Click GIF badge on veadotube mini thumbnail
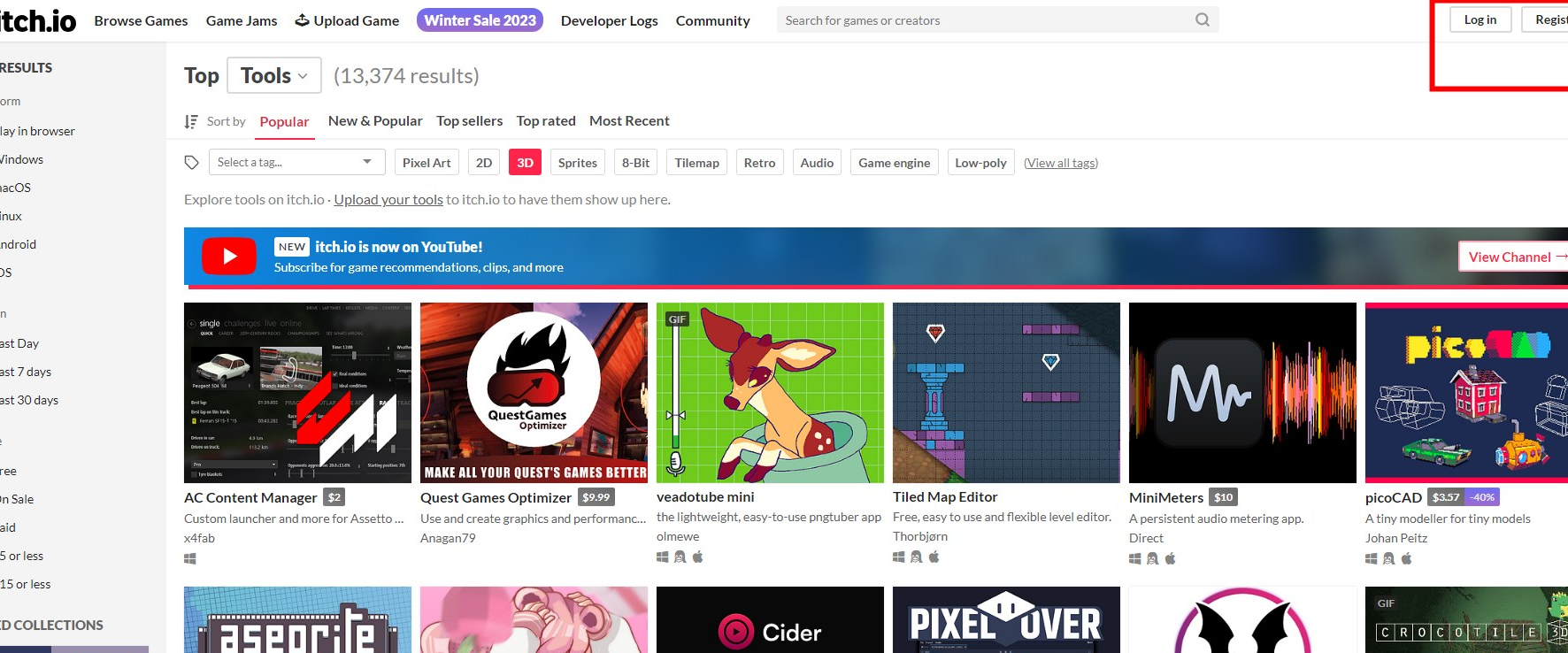The height and width of the screenshot is (653, 1568). (677, 319)
